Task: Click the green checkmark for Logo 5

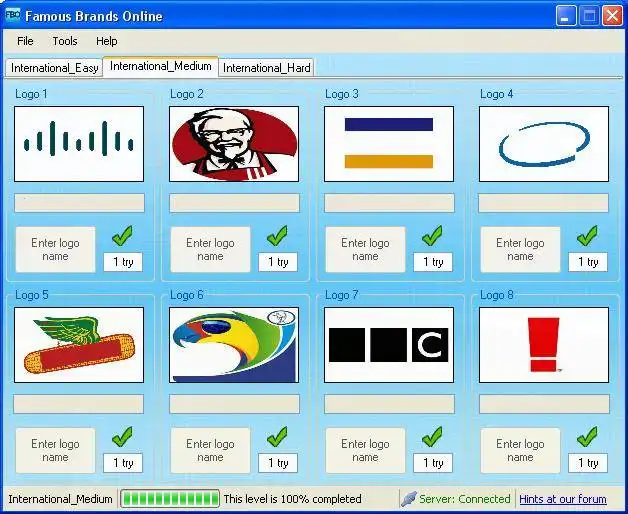Action: coord(123,437)
